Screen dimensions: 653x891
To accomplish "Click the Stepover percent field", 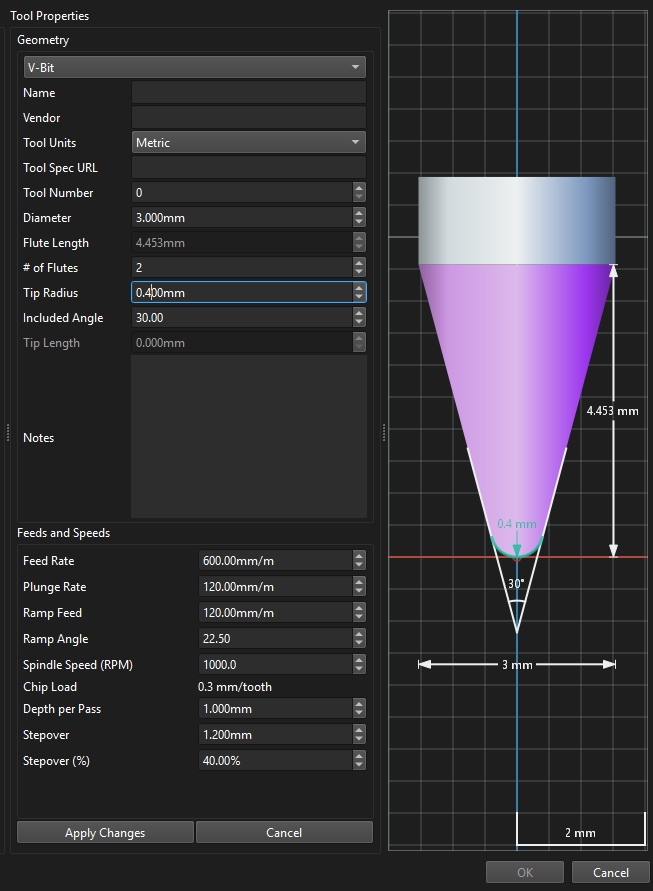I will [275, 761].
